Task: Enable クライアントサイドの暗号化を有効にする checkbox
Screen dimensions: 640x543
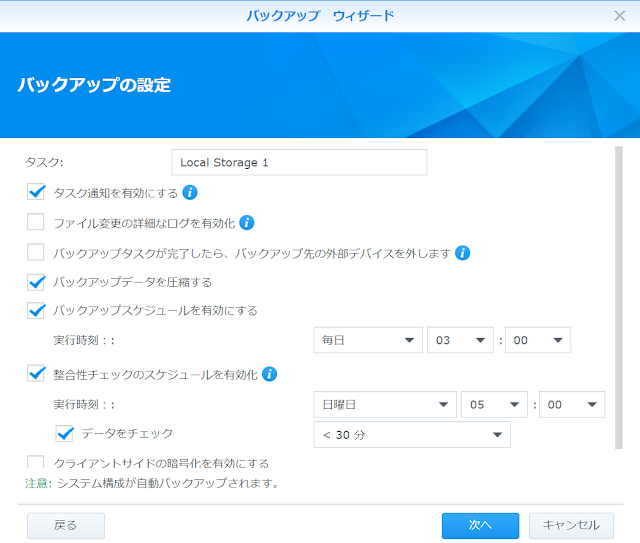Action: pyautogui.click(x=36, y=463)
